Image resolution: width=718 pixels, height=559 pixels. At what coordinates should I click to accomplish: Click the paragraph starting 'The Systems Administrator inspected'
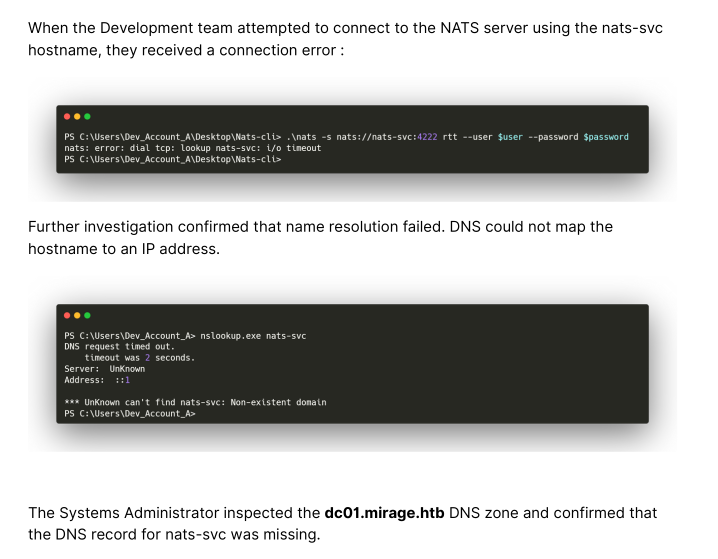click(x=342, y=523)
